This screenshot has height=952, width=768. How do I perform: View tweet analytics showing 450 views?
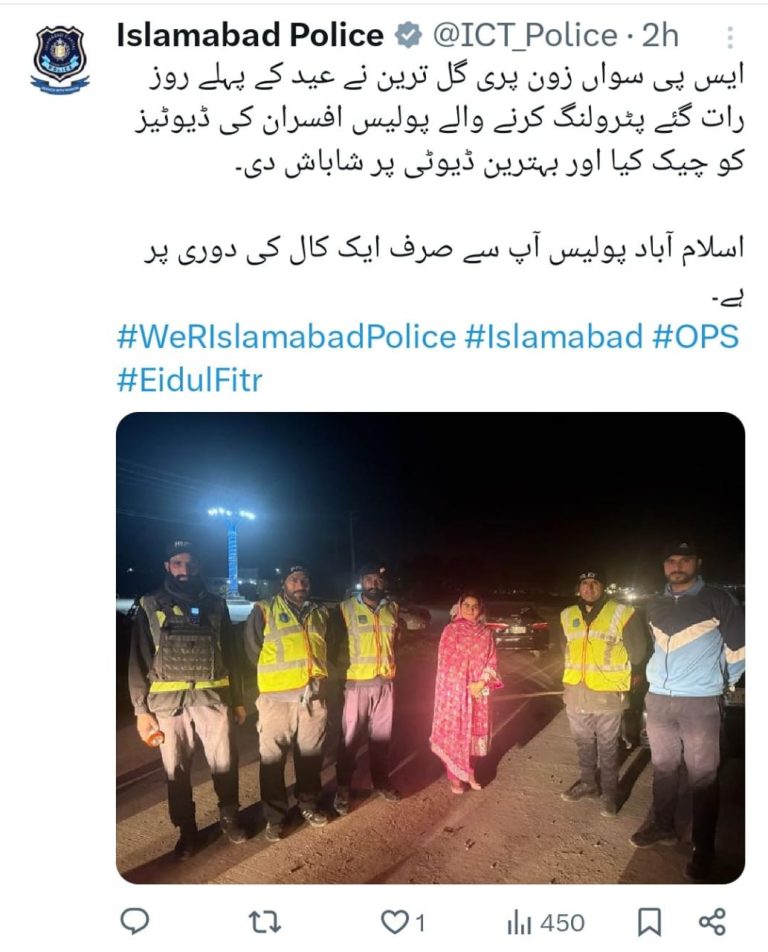point(546,923)
